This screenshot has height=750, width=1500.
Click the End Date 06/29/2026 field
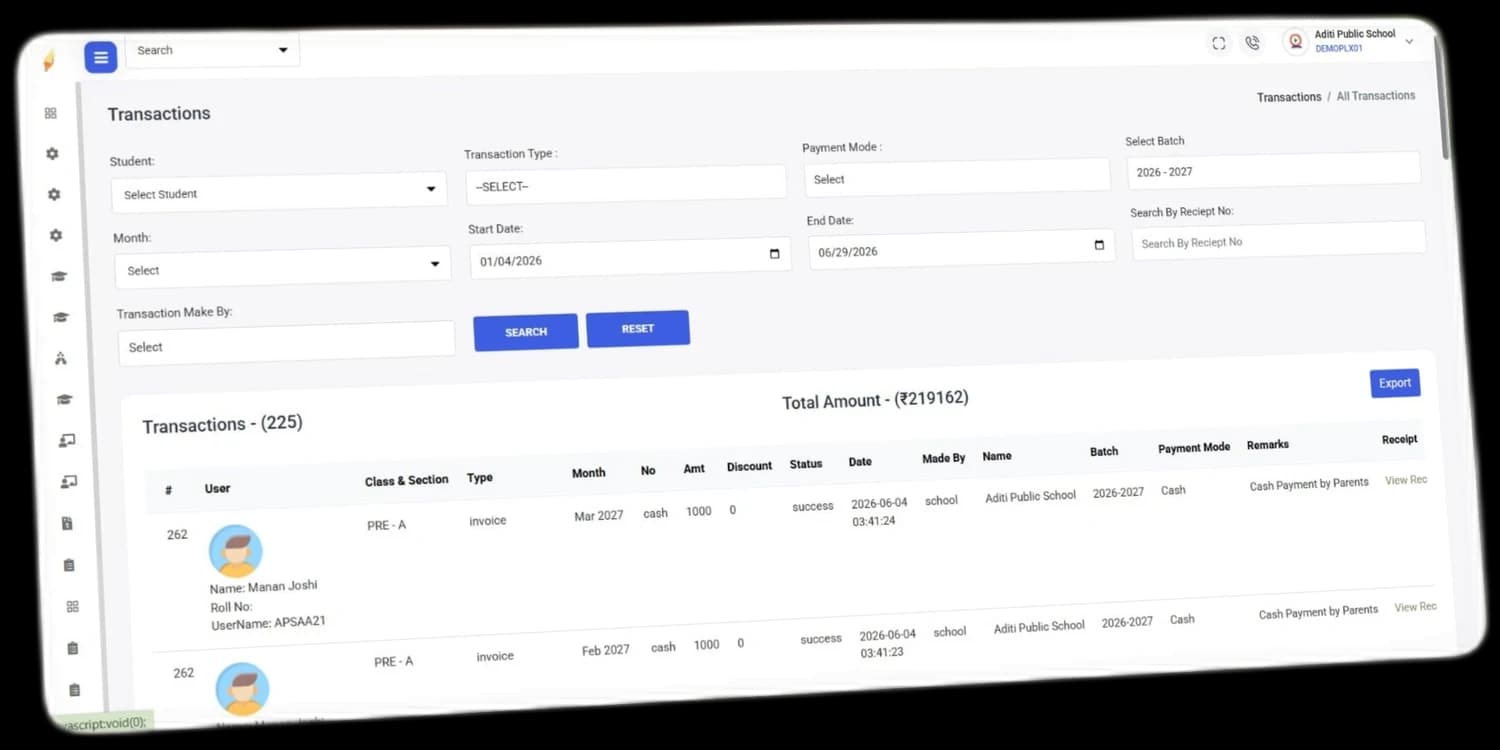point(962,250)
